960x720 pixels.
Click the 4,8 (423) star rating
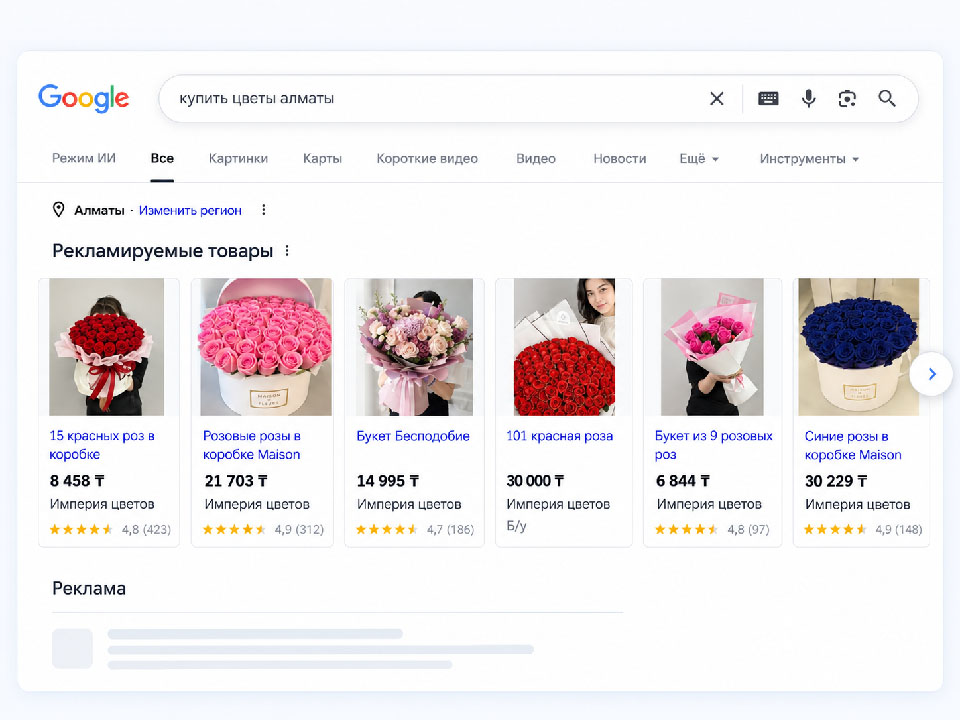click(x=110, y=529)
